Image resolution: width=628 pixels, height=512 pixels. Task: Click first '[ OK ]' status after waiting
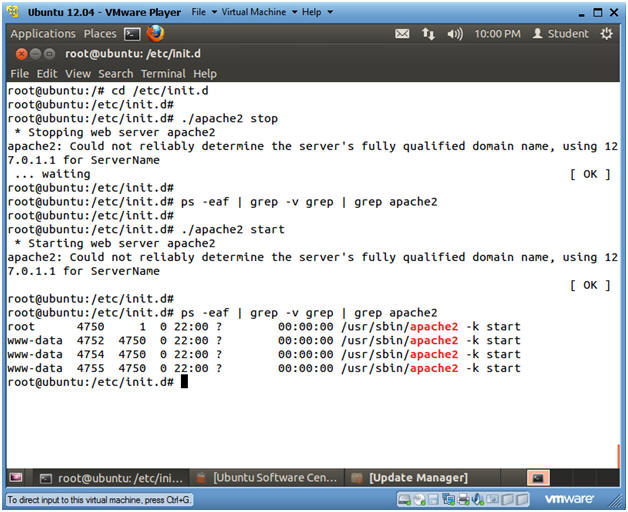click(x=590, y=174)
